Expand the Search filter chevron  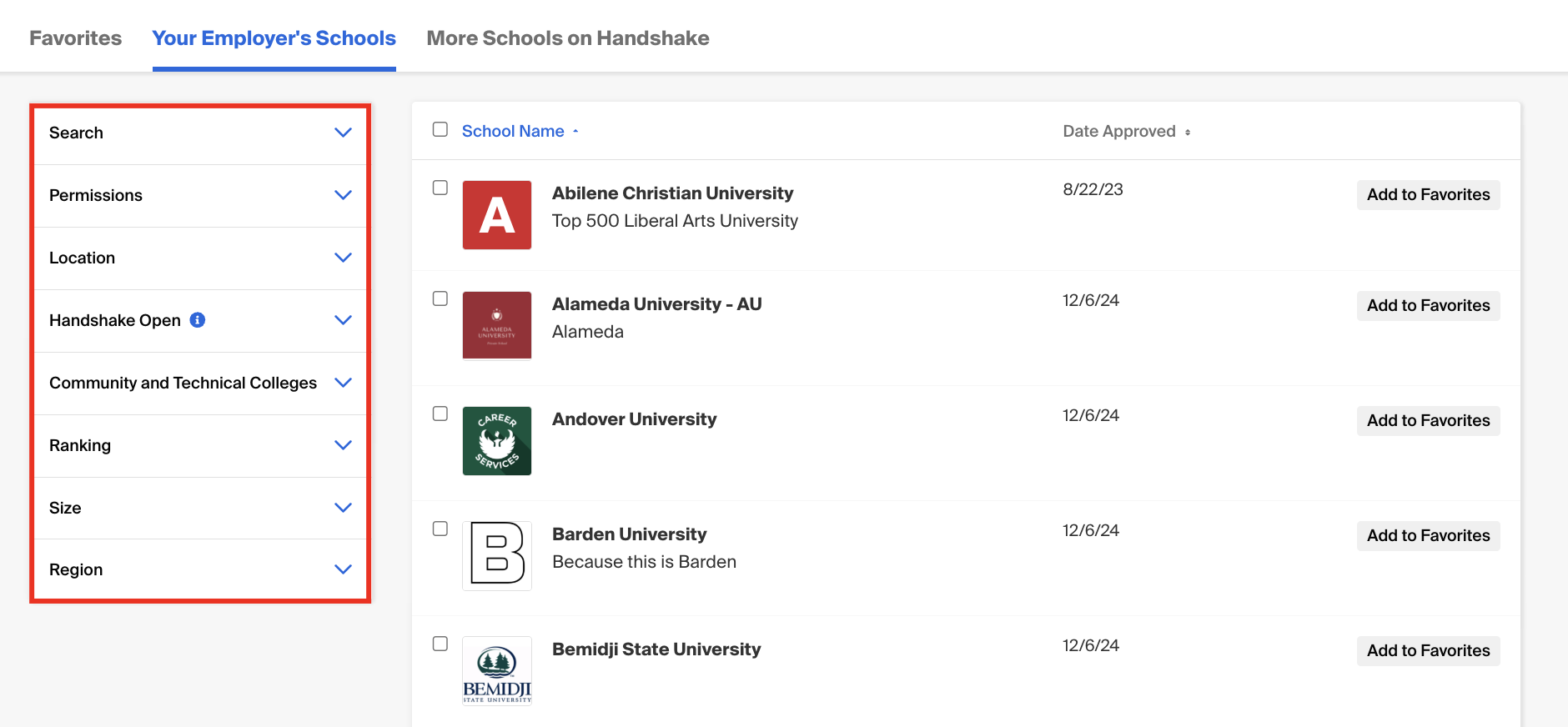[x=343, y=133]
